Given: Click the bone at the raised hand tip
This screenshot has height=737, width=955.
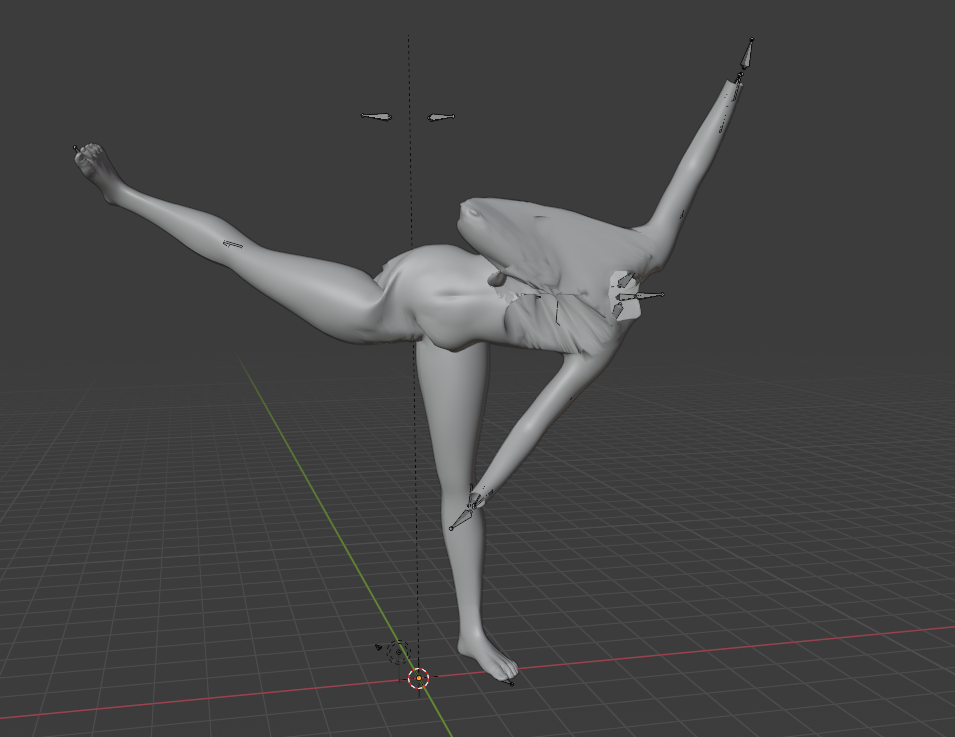Looking at the screenshot, I should (x=747, y=54).
